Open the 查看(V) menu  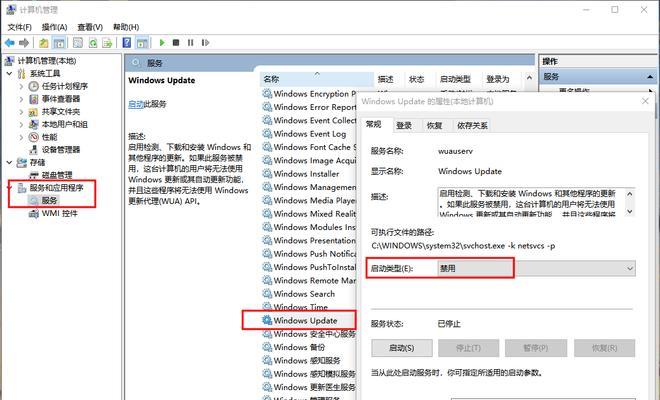[90, 27]
